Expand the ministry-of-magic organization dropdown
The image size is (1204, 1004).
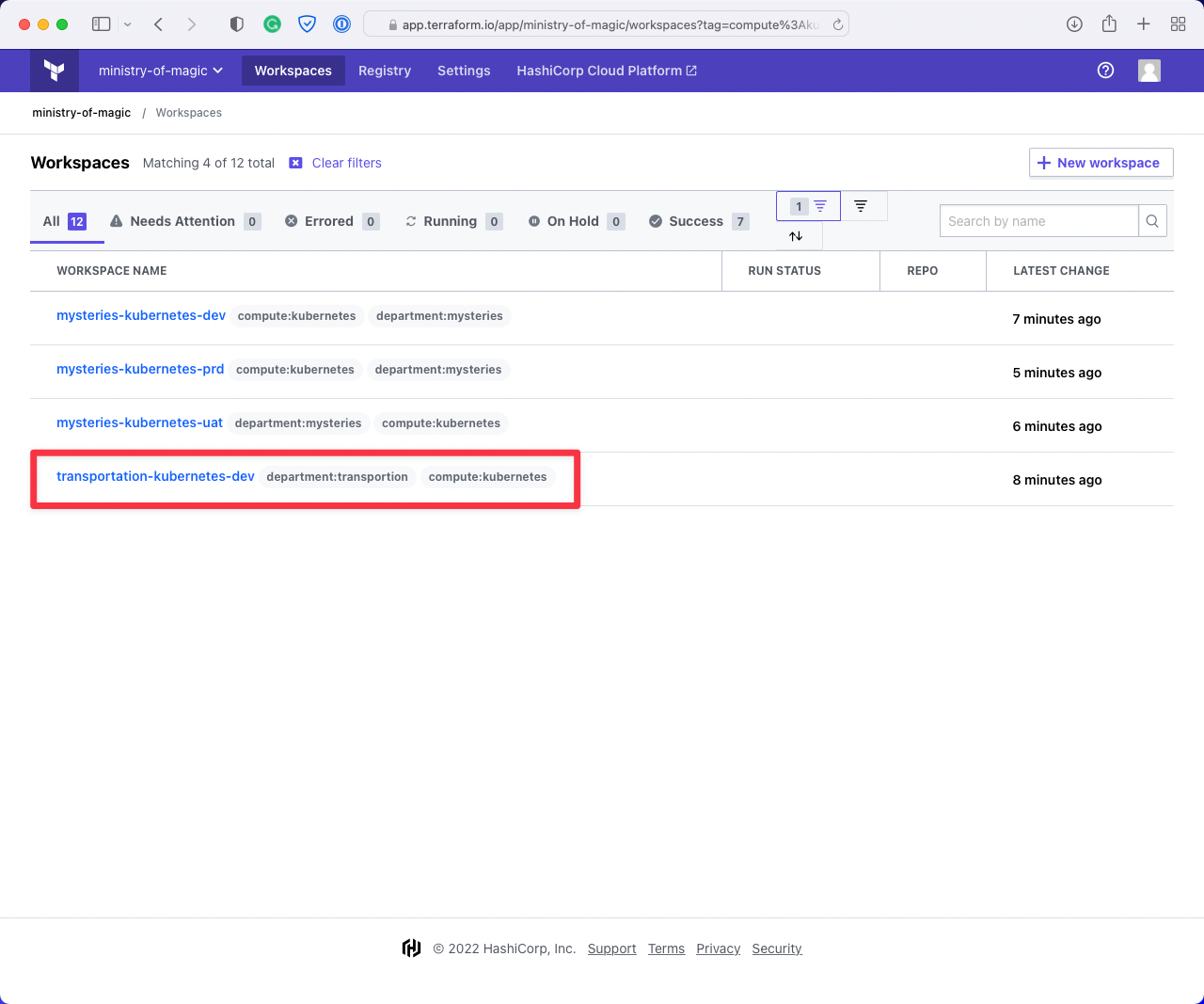tap(161, 71)
